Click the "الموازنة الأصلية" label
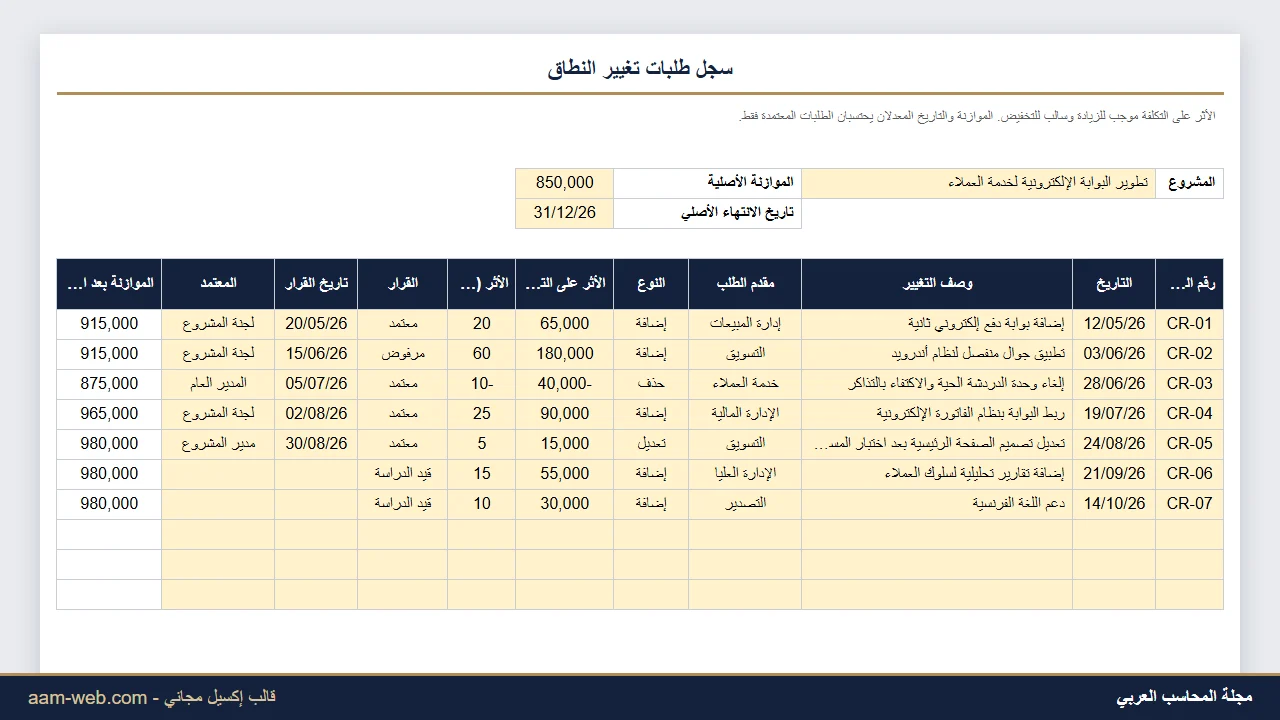Viewport: 1280px width, 720px height. [x=707, y=183]
